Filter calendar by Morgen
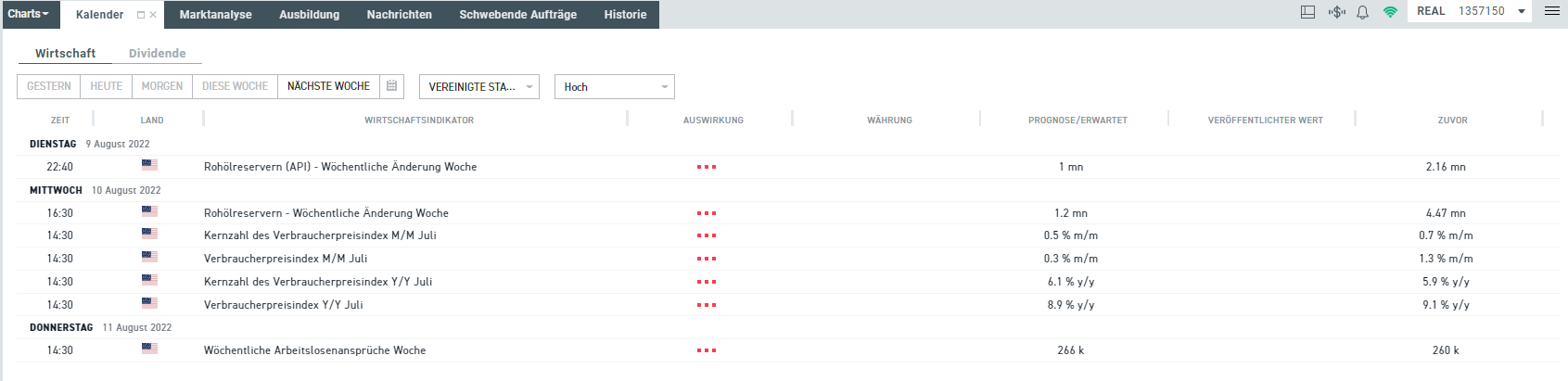1568x381 pixels. coord(162,86)
